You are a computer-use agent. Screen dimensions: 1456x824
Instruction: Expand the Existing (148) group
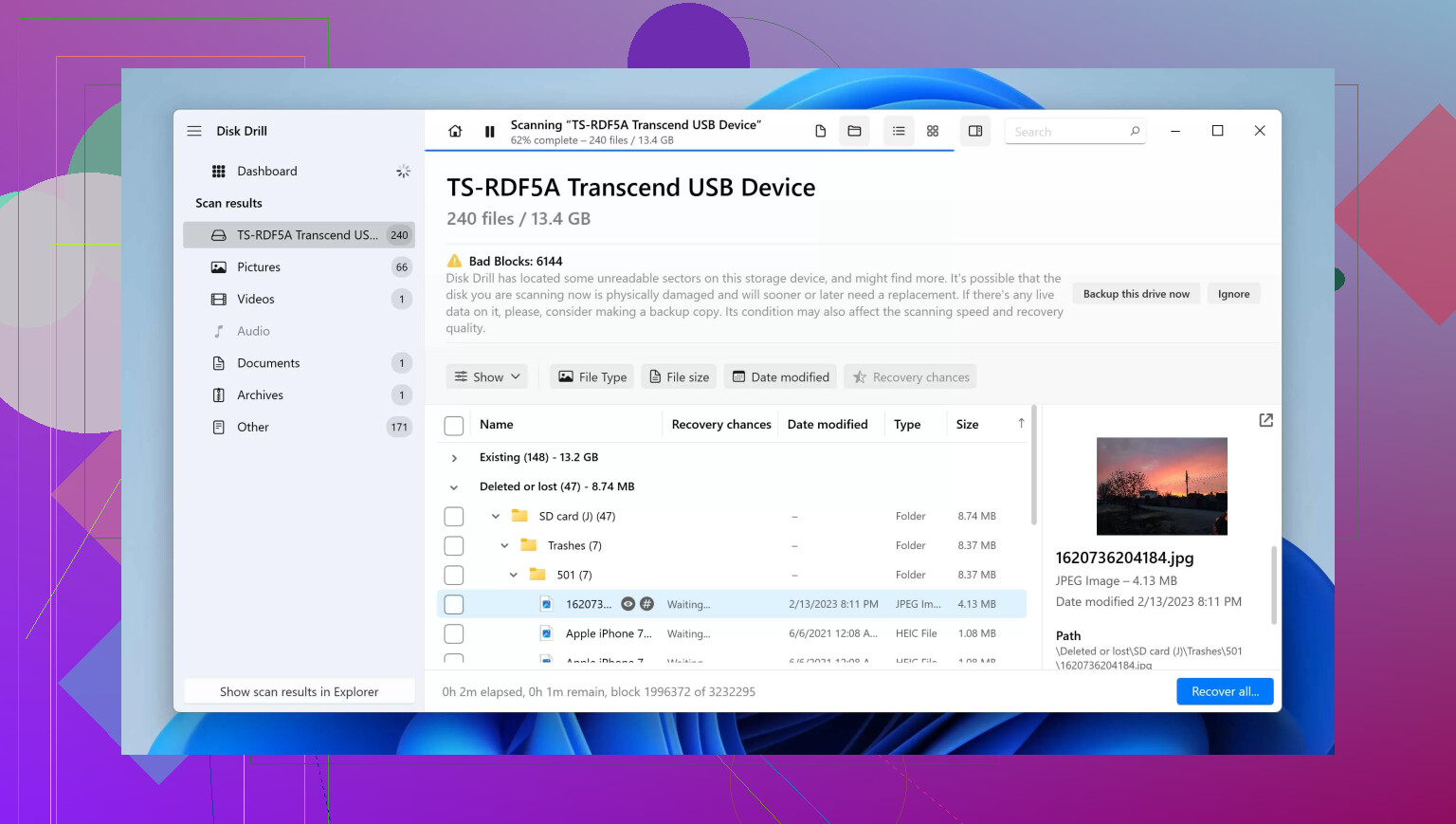pyautogui.click(x=454, y=458)
